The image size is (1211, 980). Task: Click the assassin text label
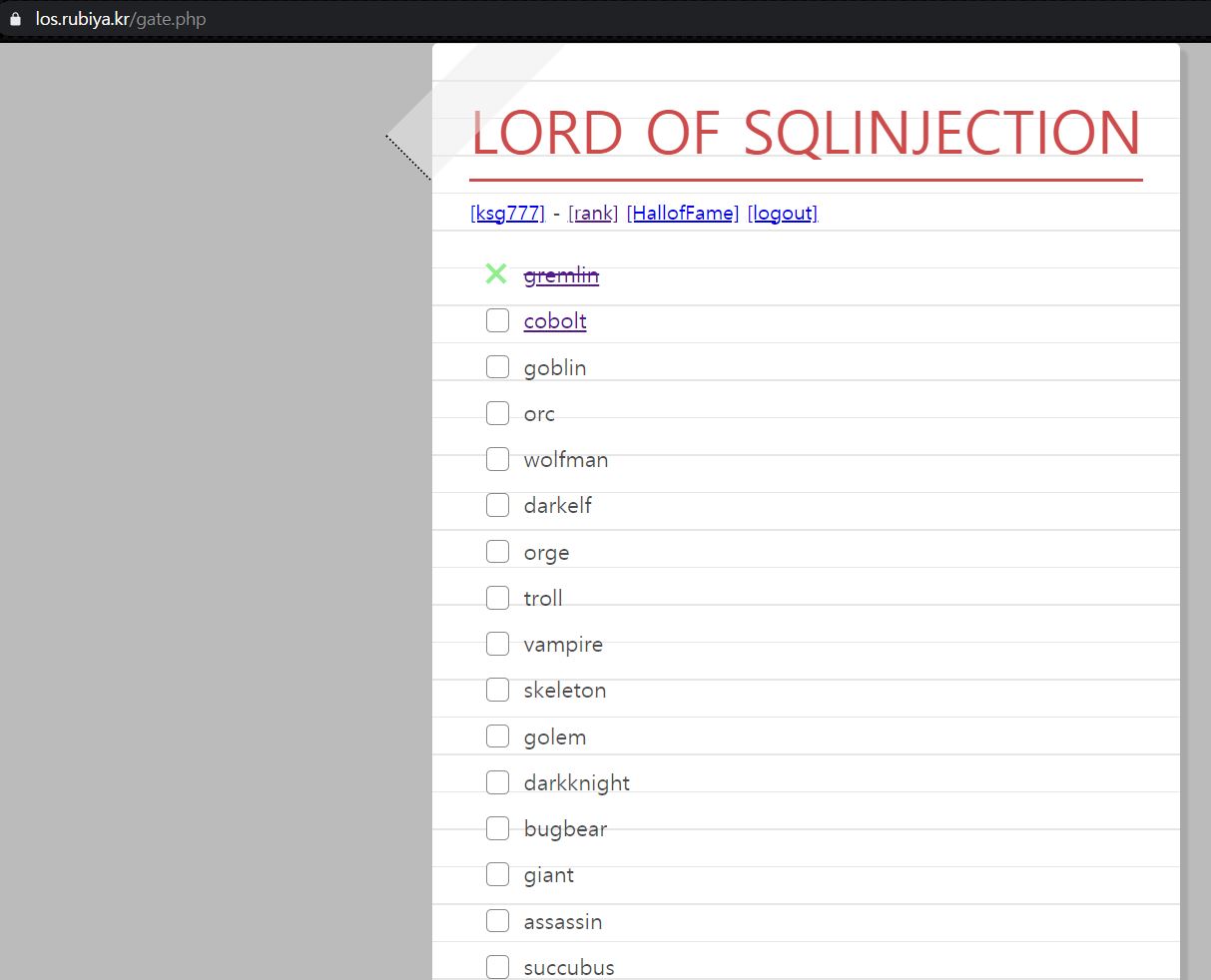(563, 922)
